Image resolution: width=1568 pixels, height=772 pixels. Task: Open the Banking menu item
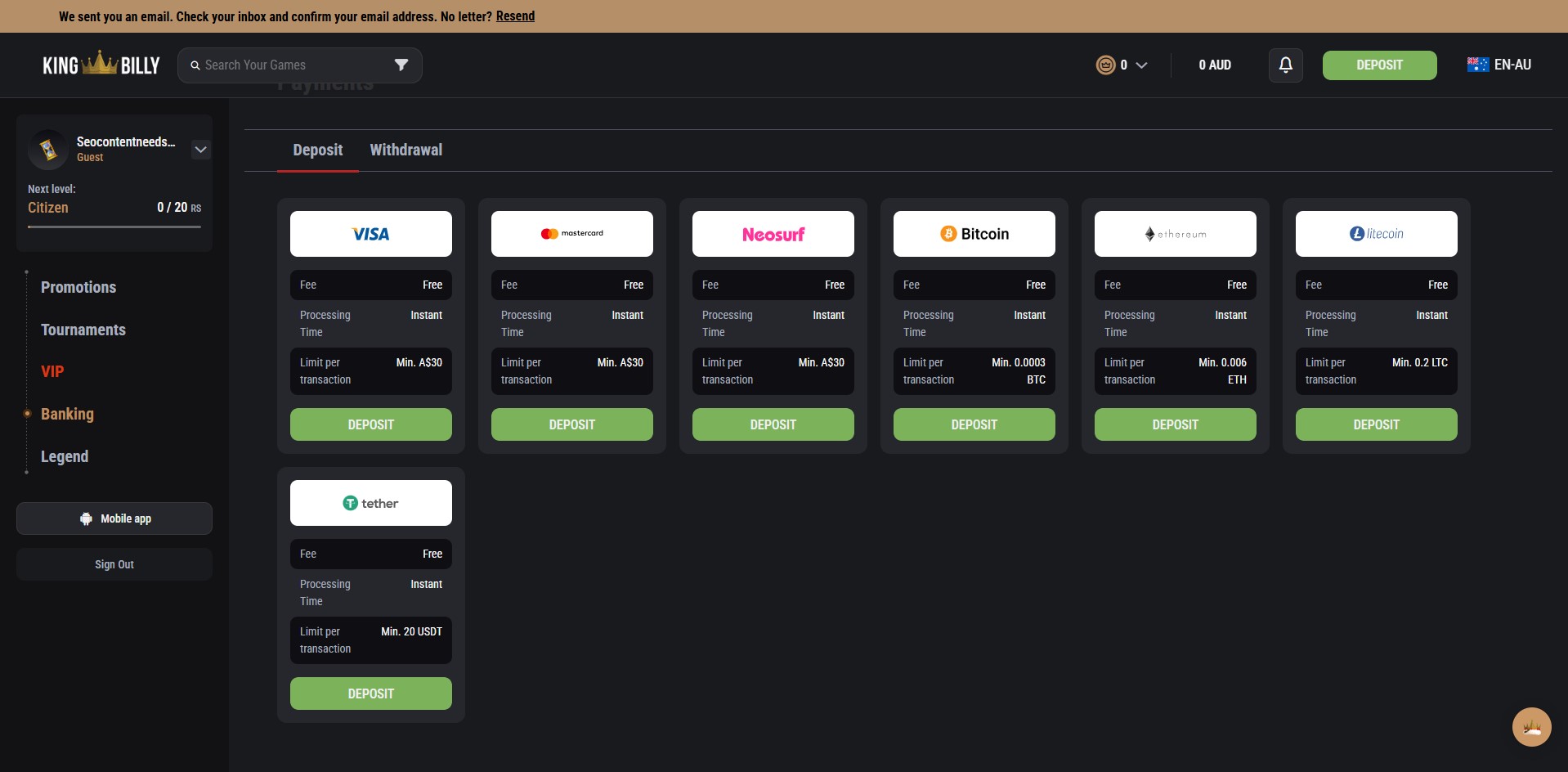tap(67, 414)
